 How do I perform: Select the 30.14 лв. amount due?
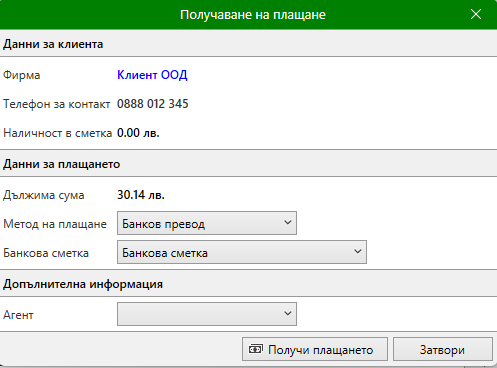(x=141, y=195)
